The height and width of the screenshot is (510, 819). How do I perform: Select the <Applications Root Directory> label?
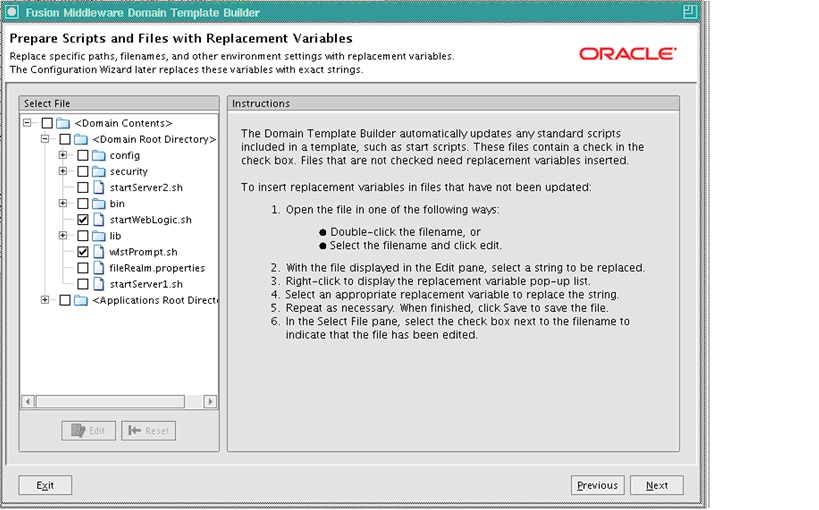coord(155,300)
